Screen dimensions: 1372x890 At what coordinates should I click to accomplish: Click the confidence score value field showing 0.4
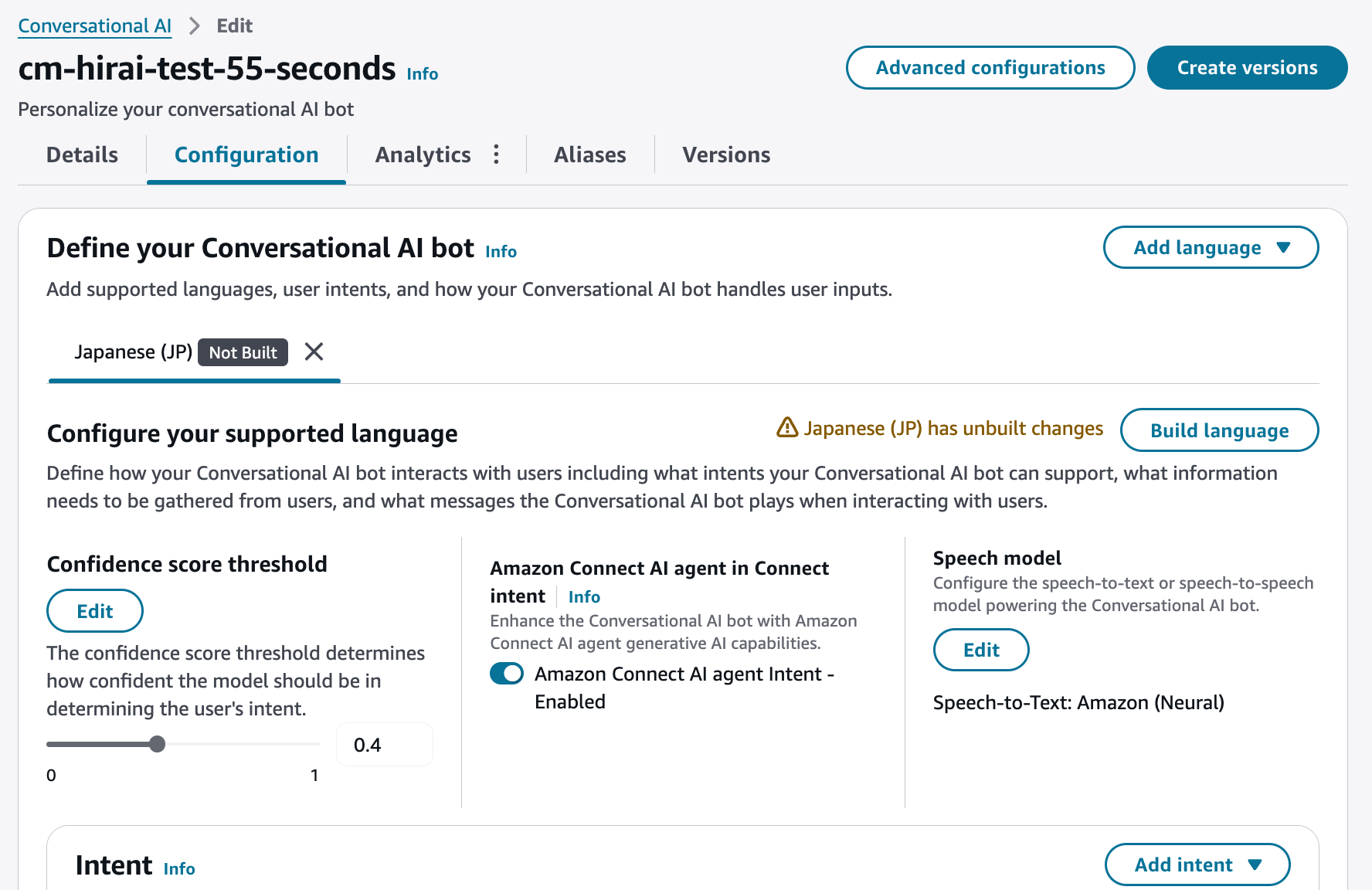point(384,745)
